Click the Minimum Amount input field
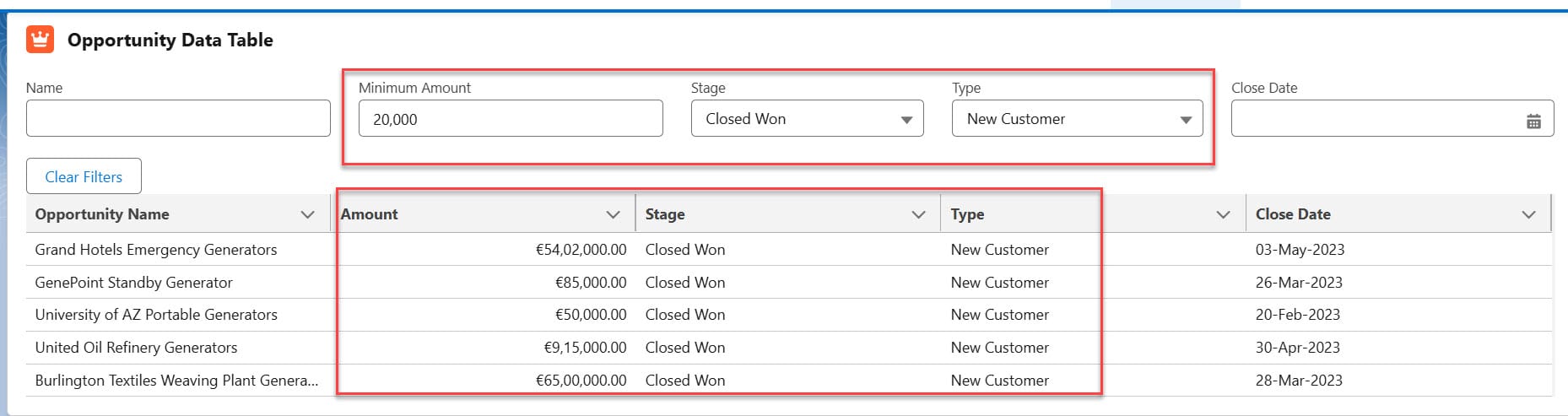1568x416 pixels. [x=511, y=119]
